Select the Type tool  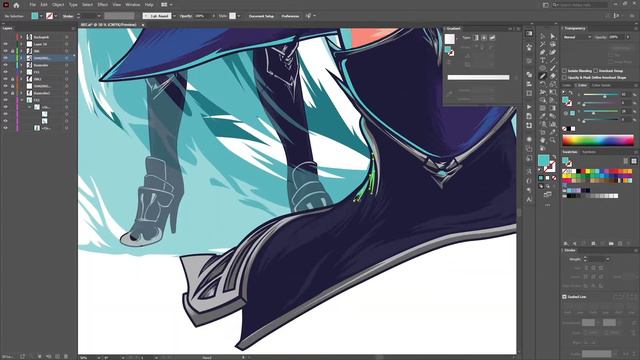(x=542, y=60)
